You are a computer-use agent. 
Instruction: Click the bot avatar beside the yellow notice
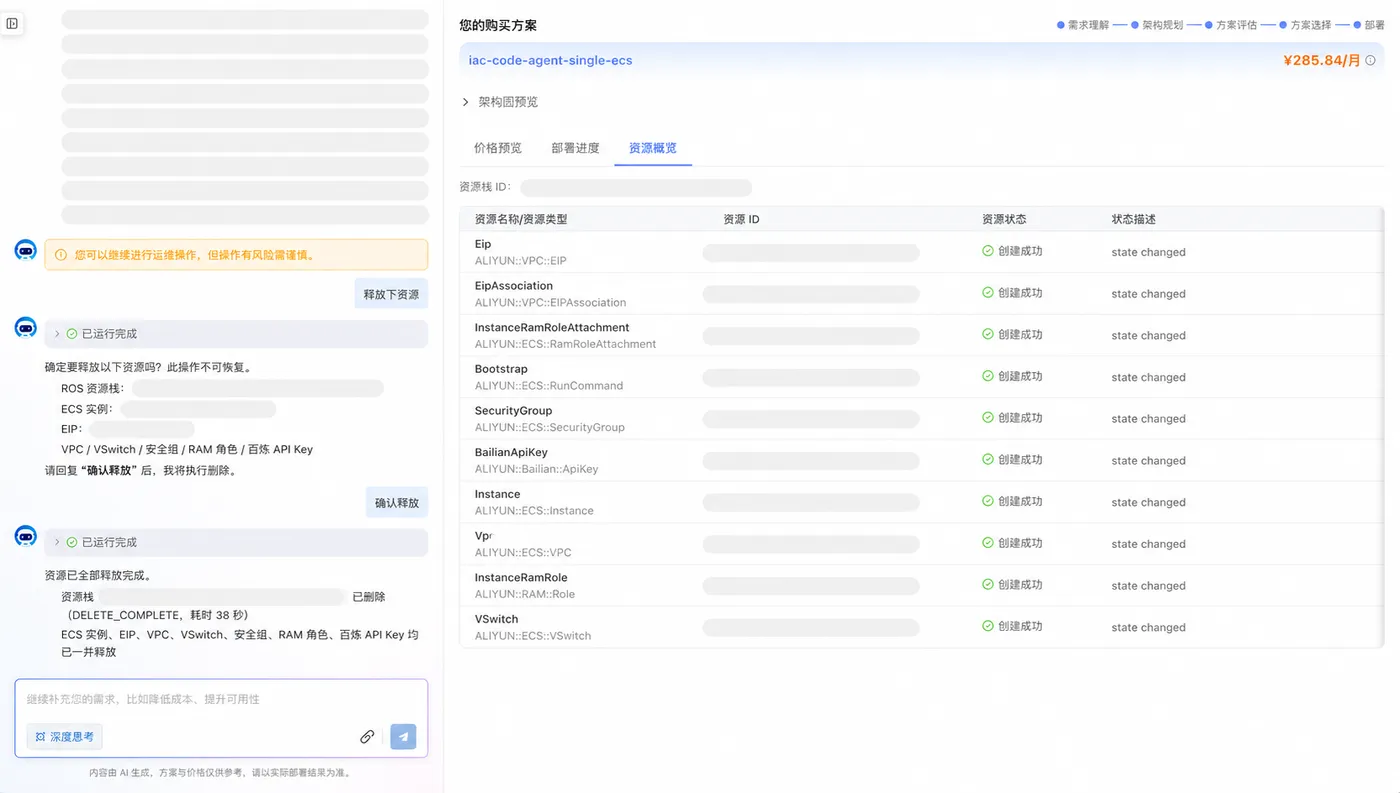click(26, 250)
